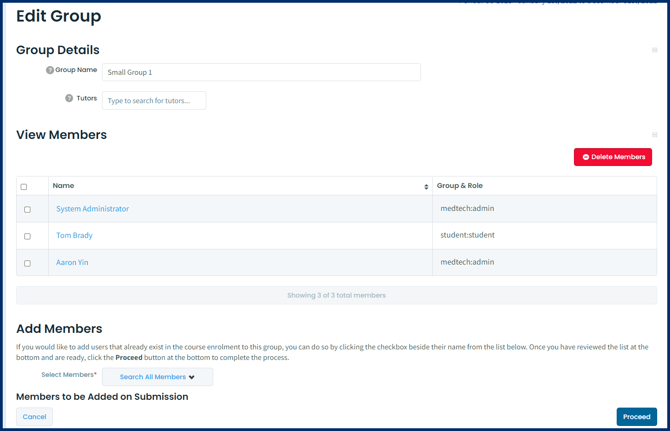The width and height of the screenshot is (670, 431).
Task: Click the Showing 3 of 3 total members text
Action: 336,295
